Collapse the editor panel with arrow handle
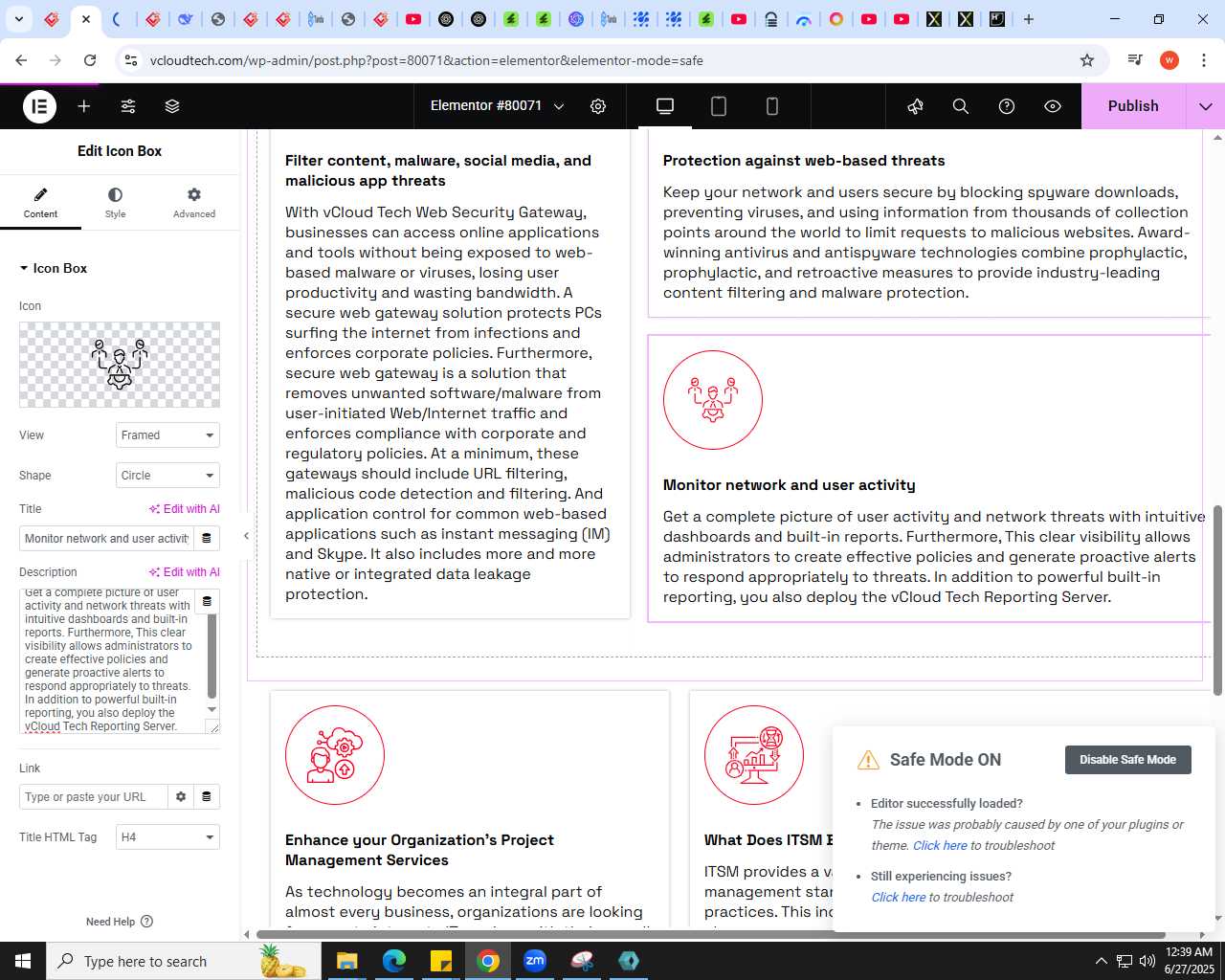Screen dimensions: 1225x980 click(x=246, y=536)
